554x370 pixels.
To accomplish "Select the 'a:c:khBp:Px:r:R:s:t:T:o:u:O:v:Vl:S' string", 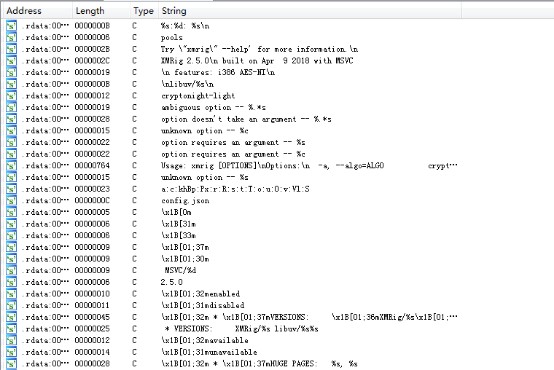I will point(235,189).
